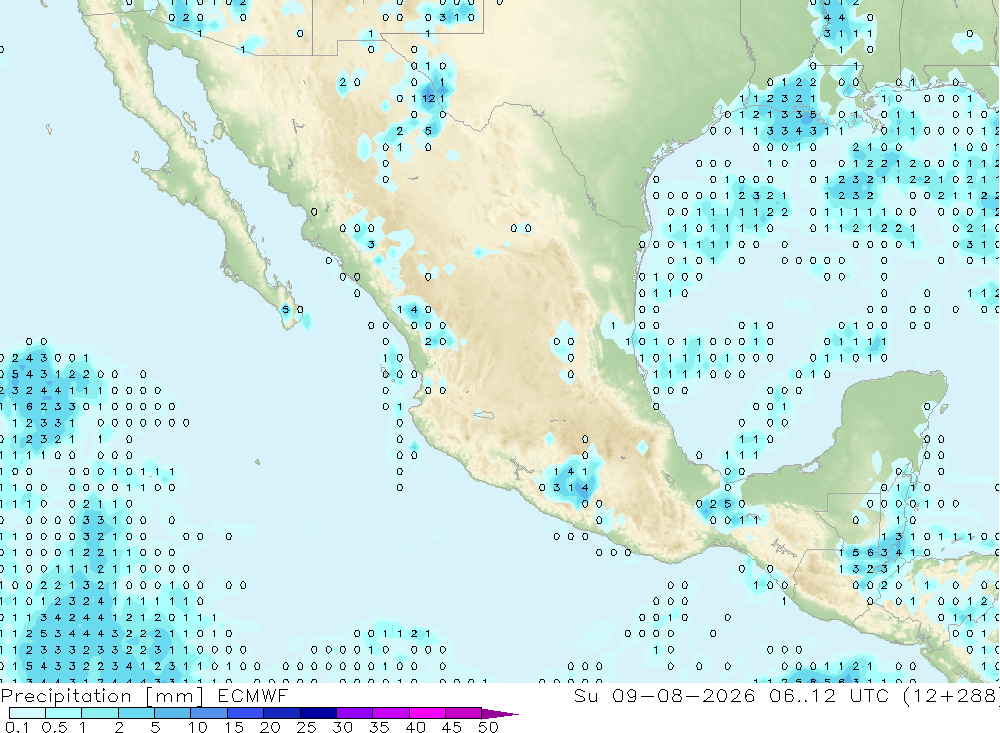1000x733 pixels.
Task: Click the 0.5–1 mm legend color swatch
Action: pyautogui.click(x=64, y=713)
